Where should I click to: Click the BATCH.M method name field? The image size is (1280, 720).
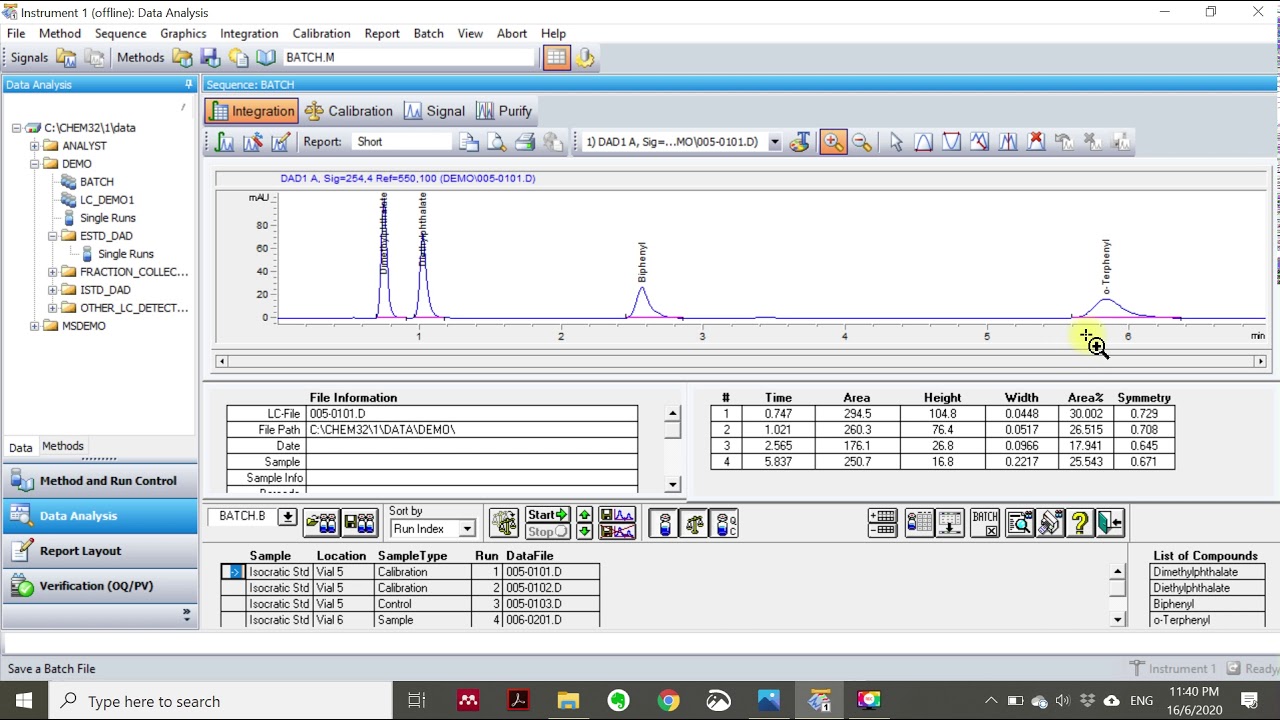pos(409,57)
